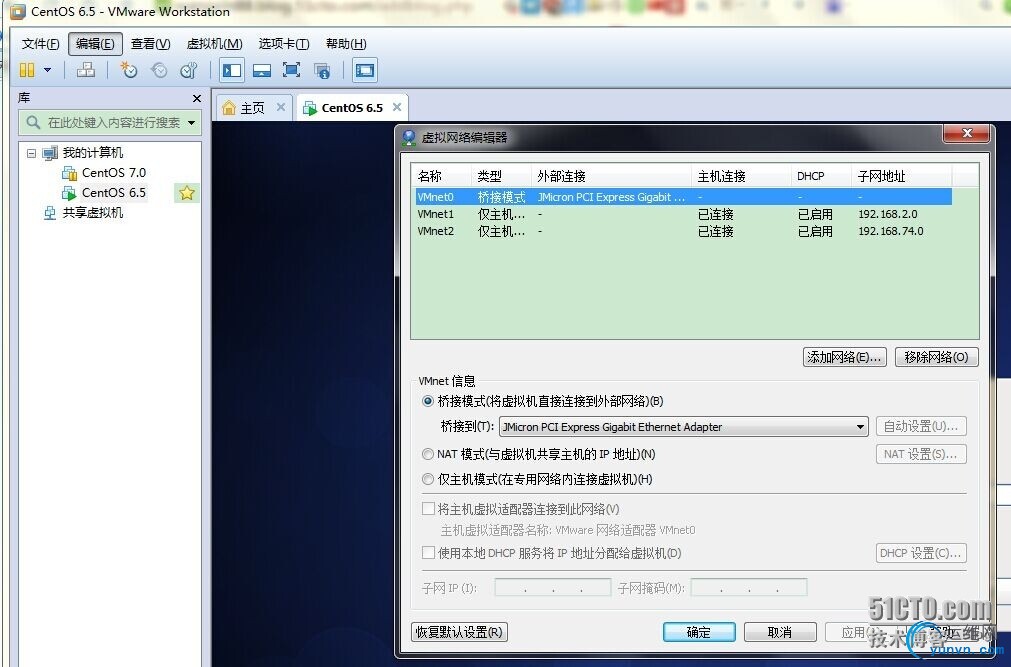1011x667 pixels.
Task: Click the 子网掩码 input field
Action: pyautogui.click(x=749, y=588)
